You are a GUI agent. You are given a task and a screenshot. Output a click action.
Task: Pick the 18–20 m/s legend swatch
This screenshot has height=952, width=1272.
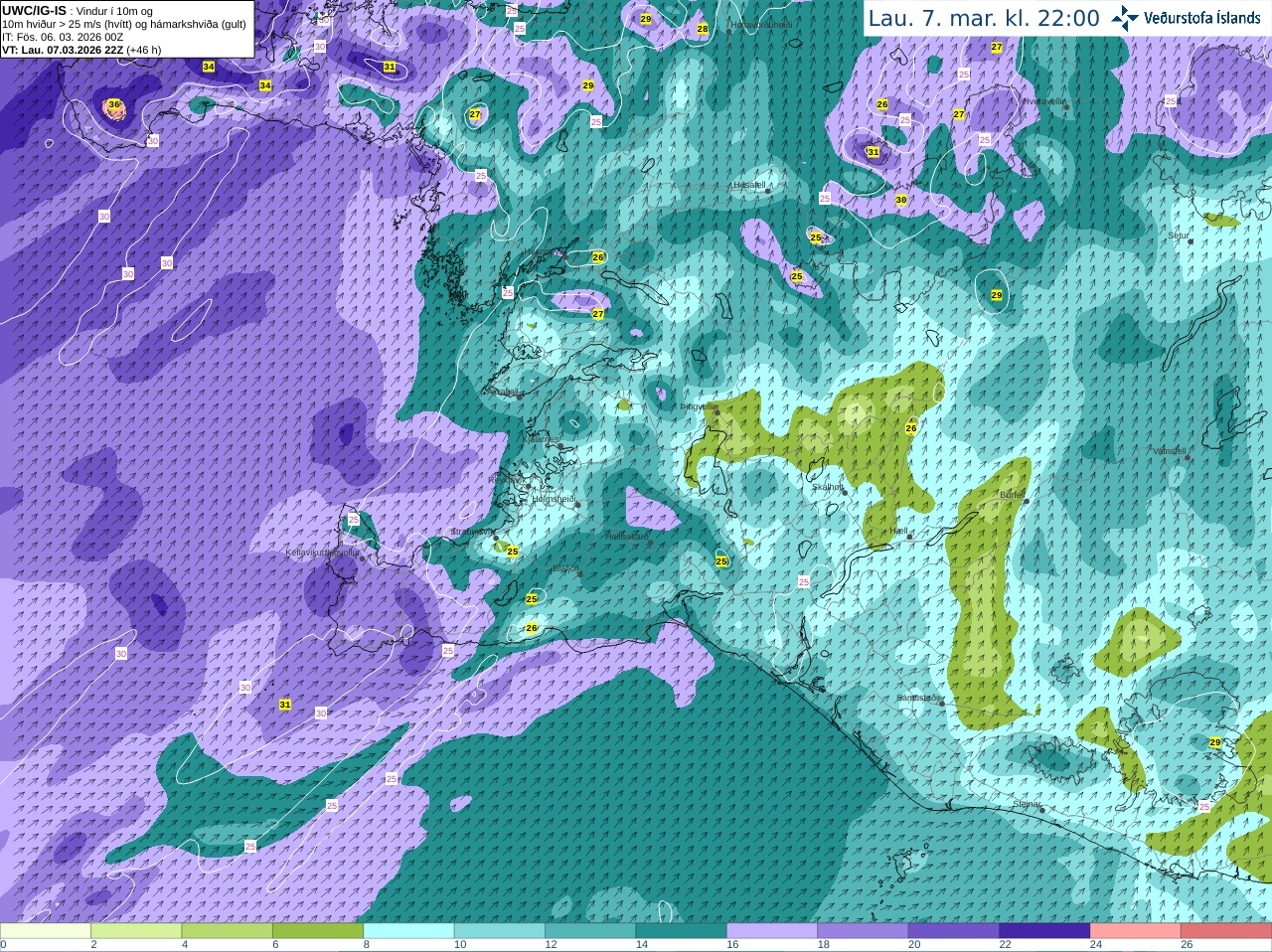point(864,931)
